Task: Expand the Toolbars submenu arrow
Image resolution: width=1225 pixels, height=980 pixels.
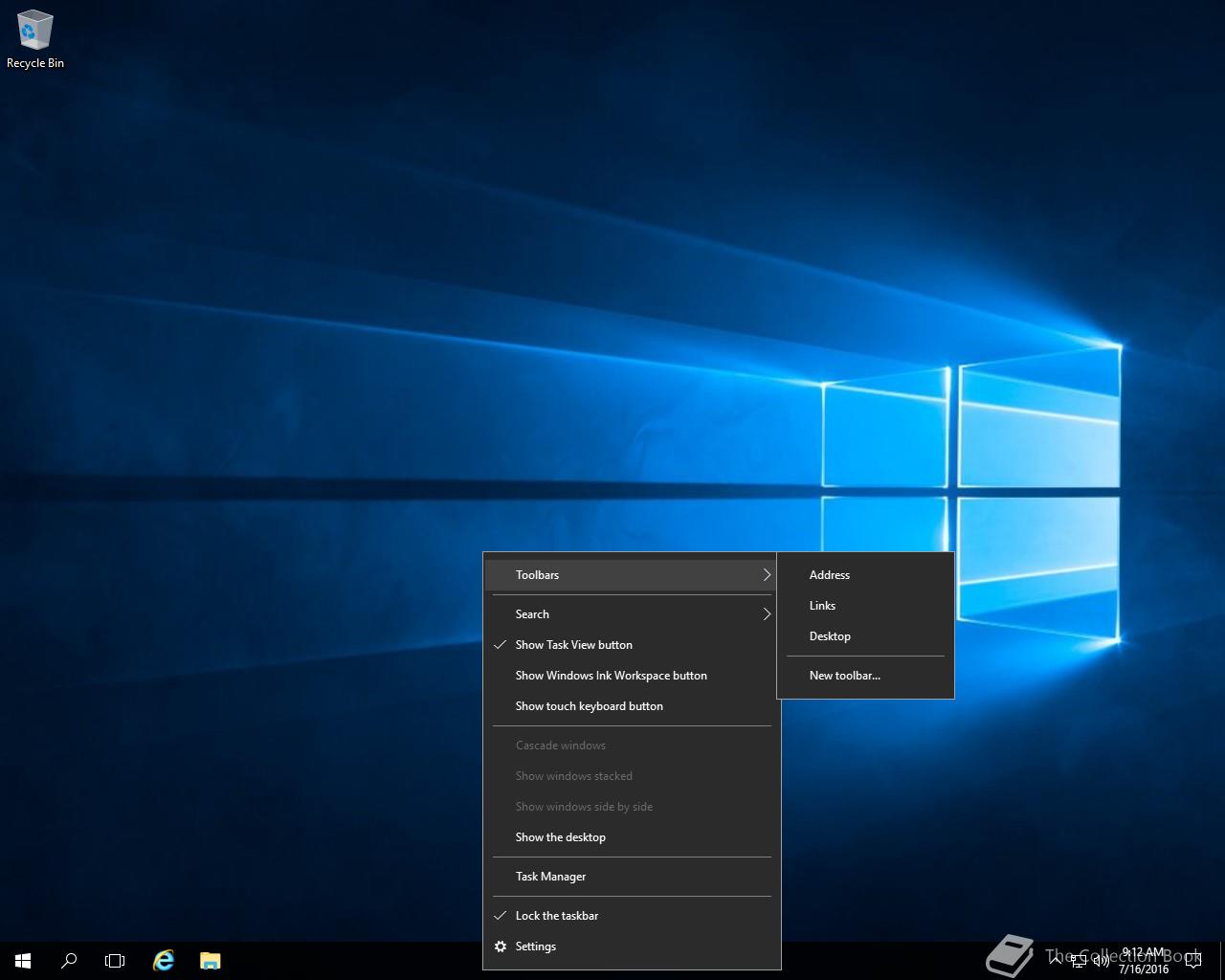Action: [x=767, y=575]
